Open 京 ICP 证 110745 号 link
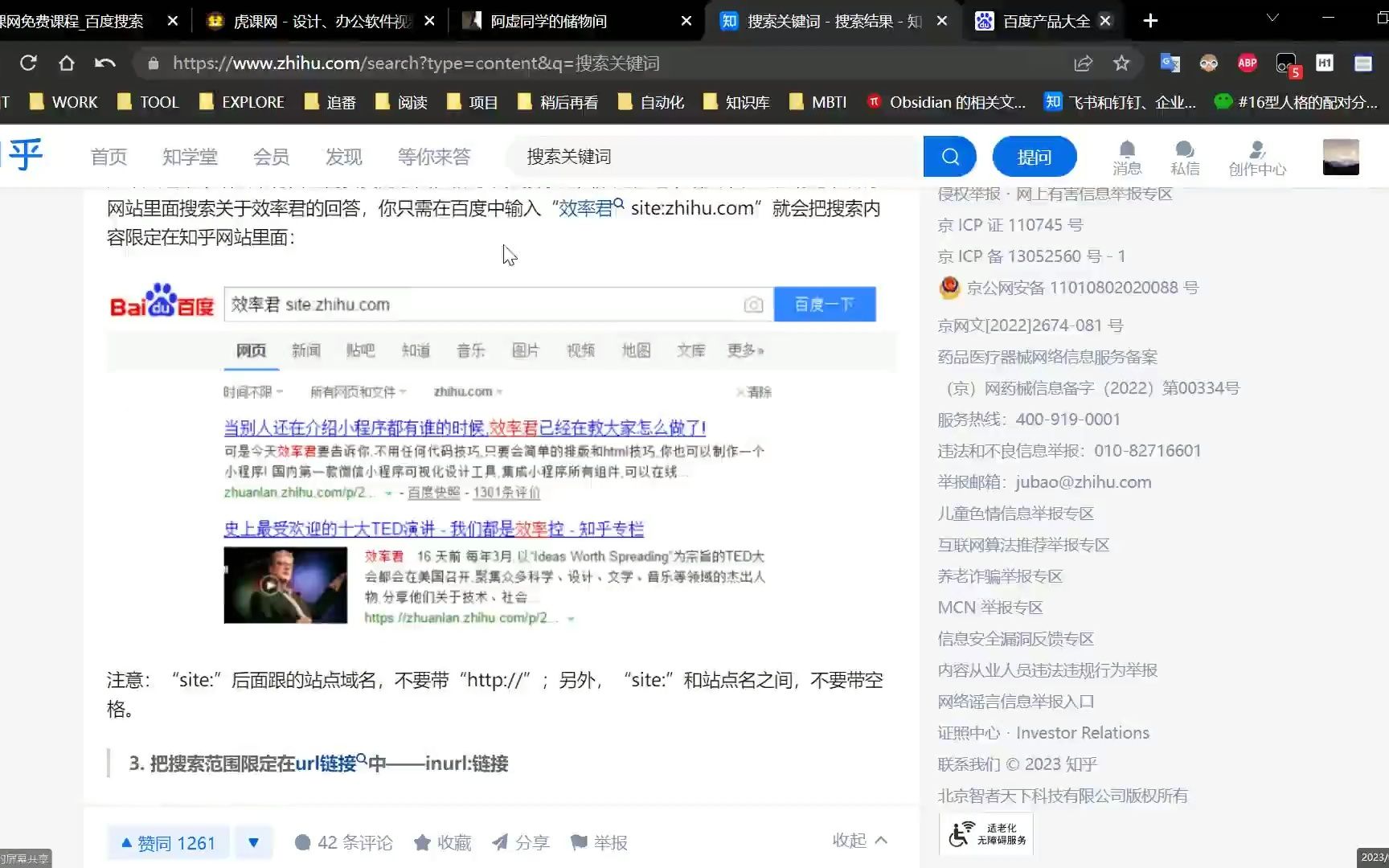 click(x=1010, y=225)
